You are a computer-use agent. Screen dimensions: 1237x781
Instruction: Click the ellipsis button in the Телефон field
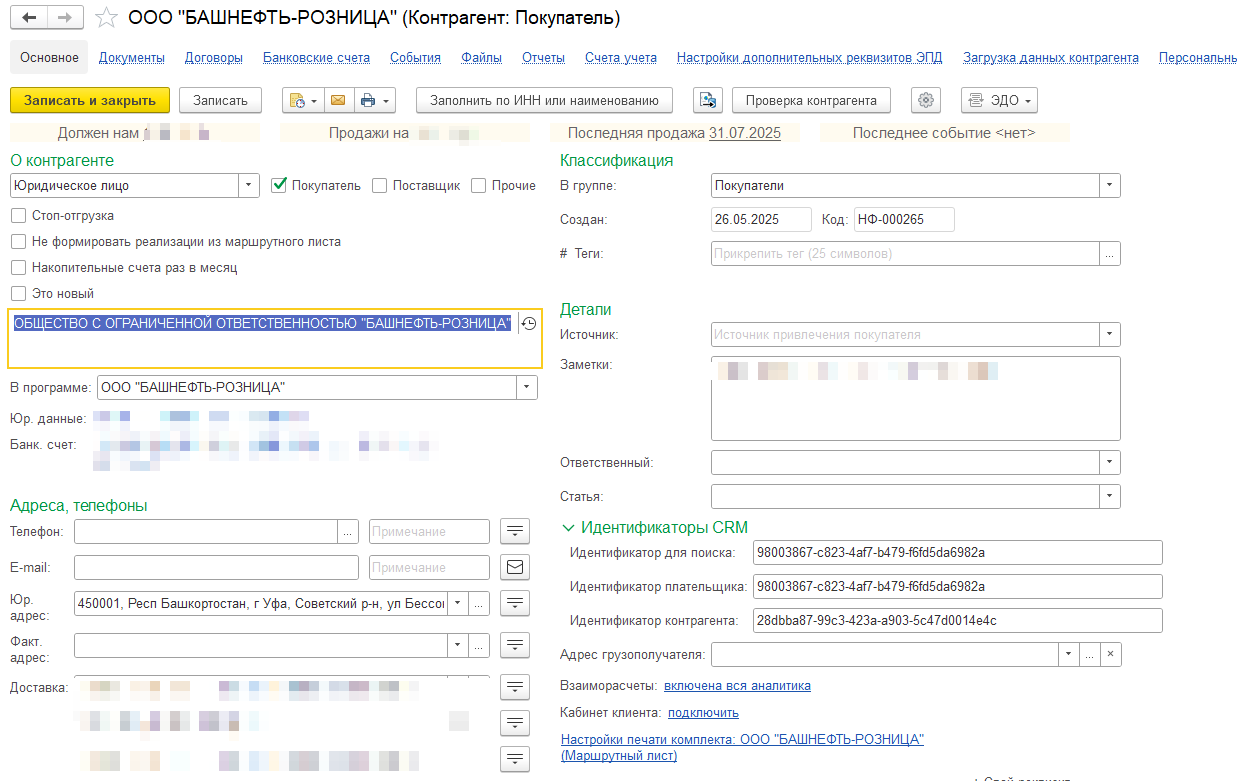348,532
